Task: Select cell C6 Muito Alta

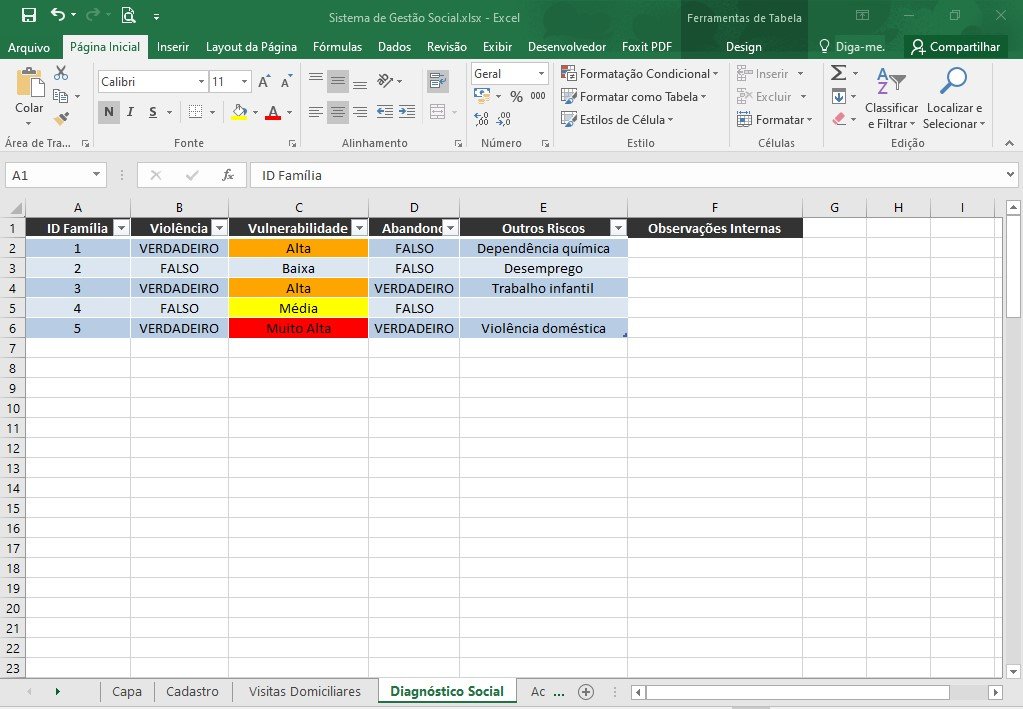Action: point(298,328)
